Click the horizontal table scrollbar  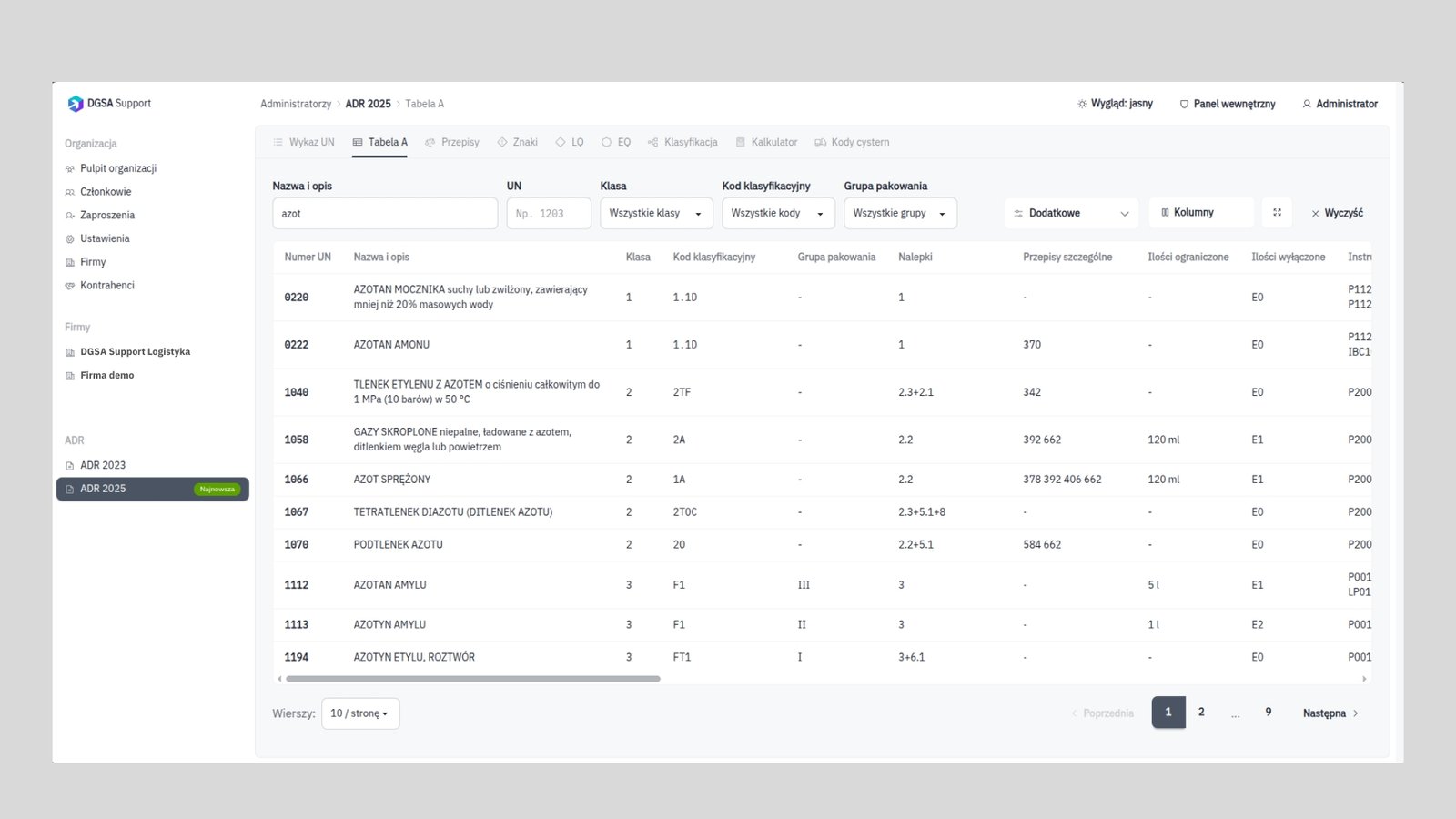(473, 679)
